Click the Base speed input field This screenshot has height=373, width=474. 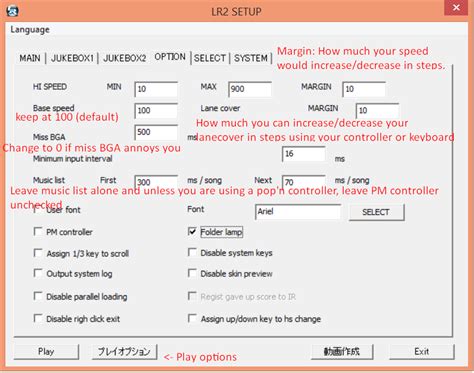tap(156, 111)
